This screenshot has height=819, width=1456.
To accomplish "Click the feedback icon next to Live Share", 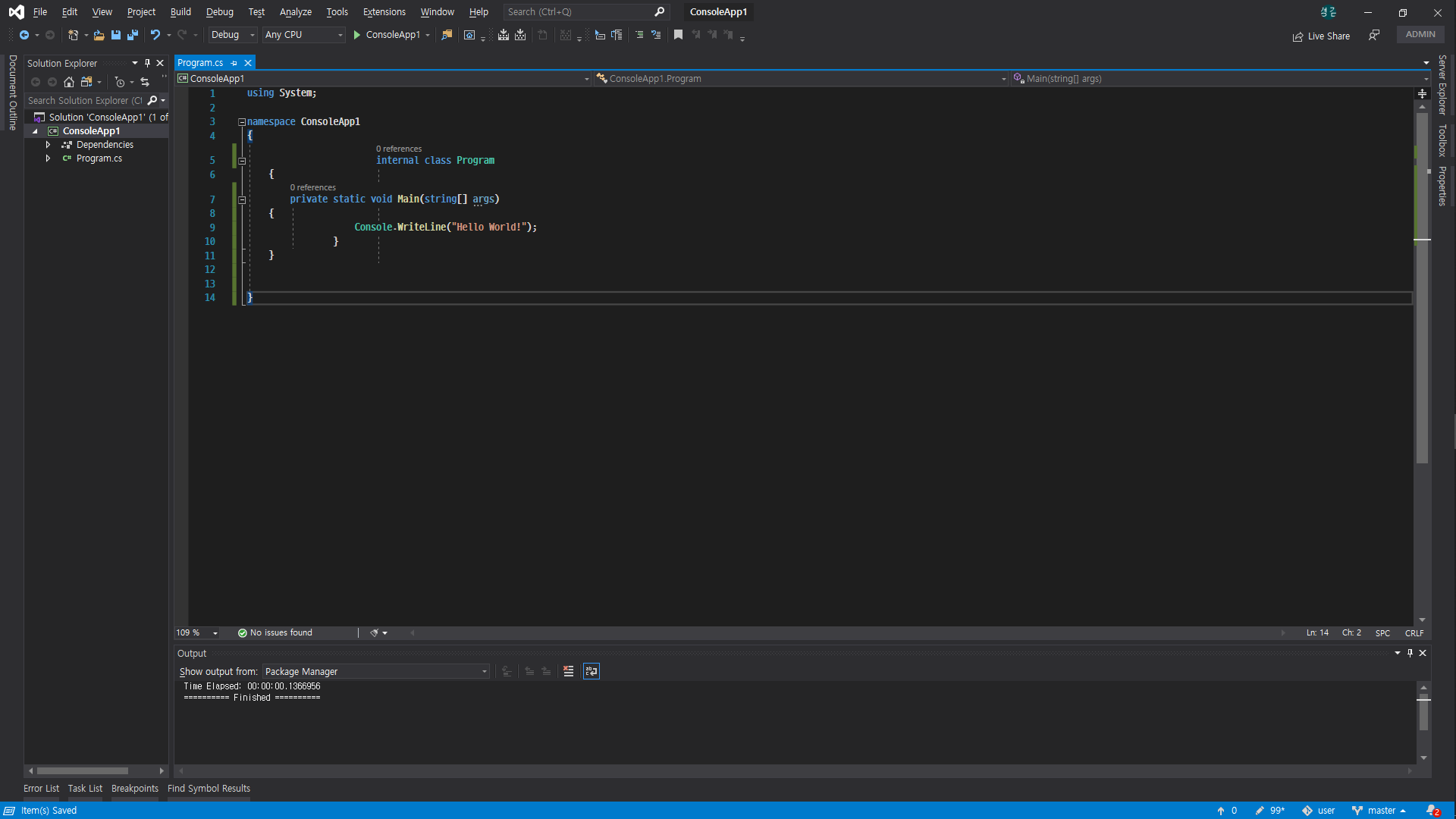I will click(x=1374, y=36).
